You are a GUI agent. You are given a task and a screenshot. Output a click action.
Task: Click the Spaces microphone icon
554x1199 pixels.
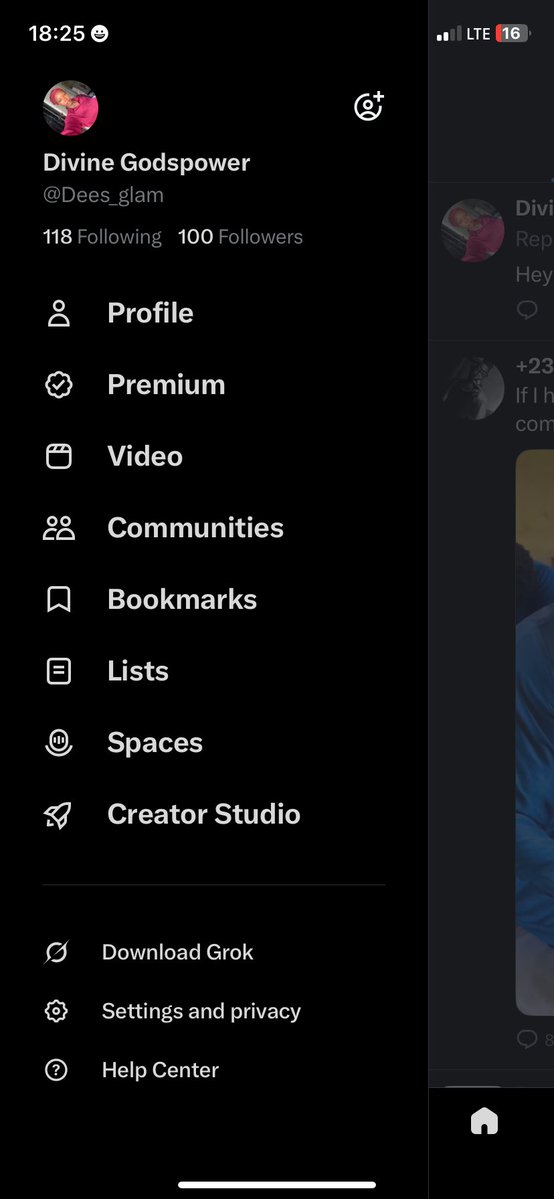59,742
